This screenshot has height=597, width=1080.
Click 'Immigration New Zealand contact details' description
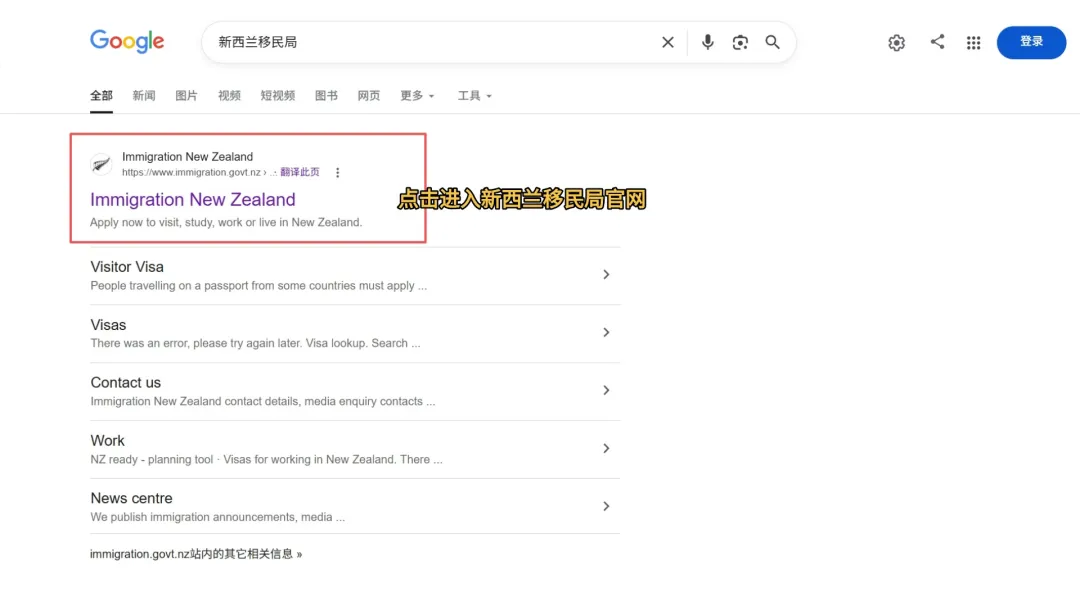(x=262, y=401)
